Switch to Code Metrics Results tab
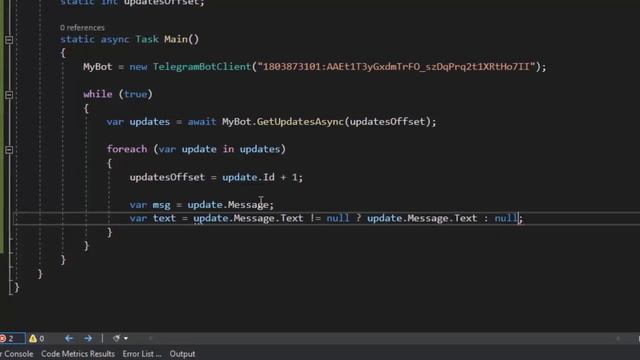Image resolution: width=640 pixels, height=360 pixels. [x=78, y=354]
